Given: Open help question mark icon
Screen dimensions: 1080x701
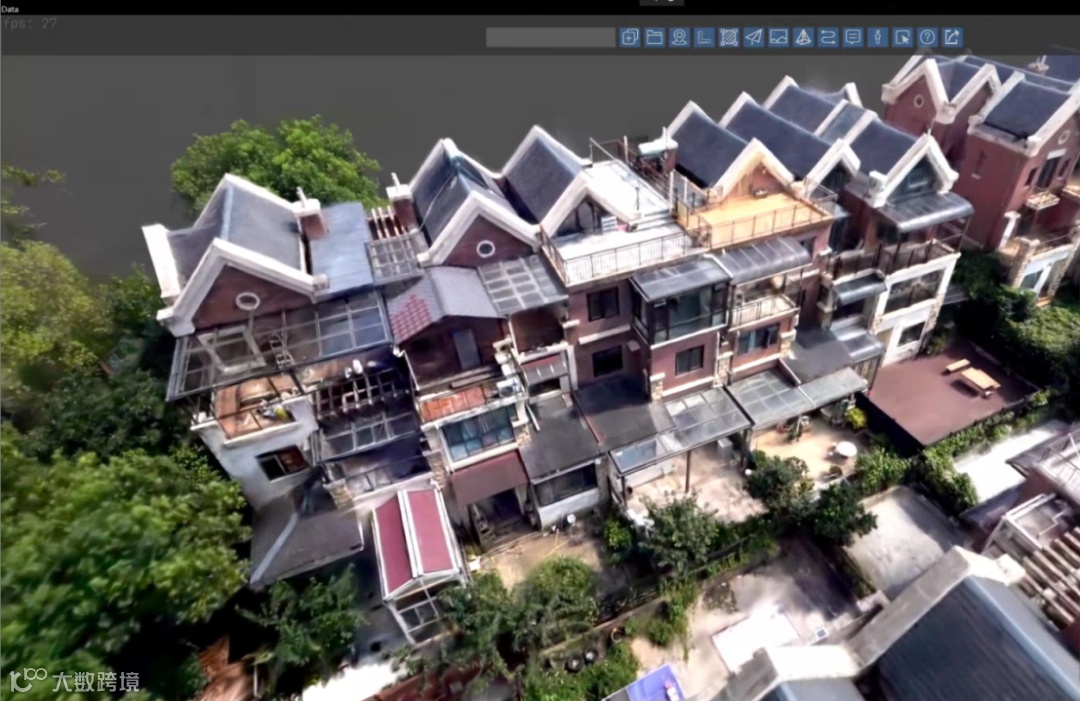Looking at the screenshot, I should (x=927, y=37).
